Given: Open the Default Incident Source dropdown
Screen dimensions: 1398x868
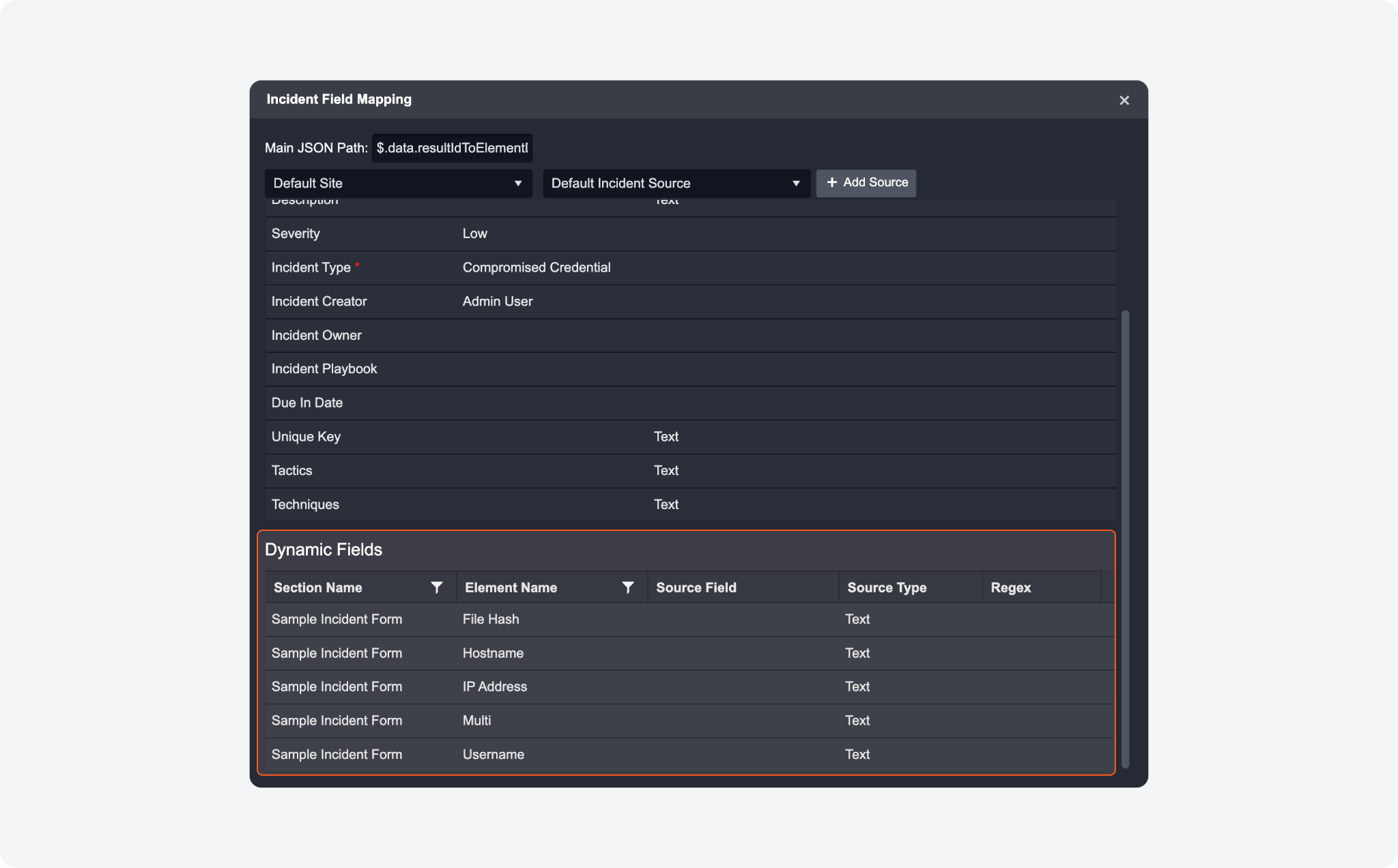Looking at the screenshot, I should pos(676,184).
